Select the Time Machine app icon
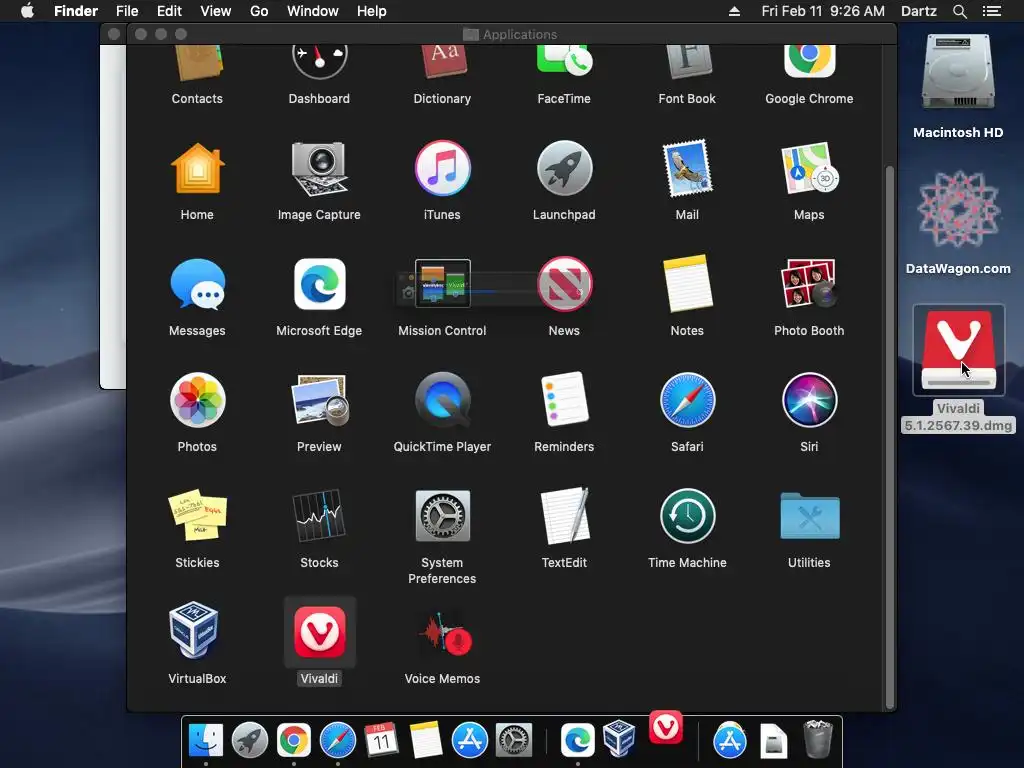 coord(687,516)
